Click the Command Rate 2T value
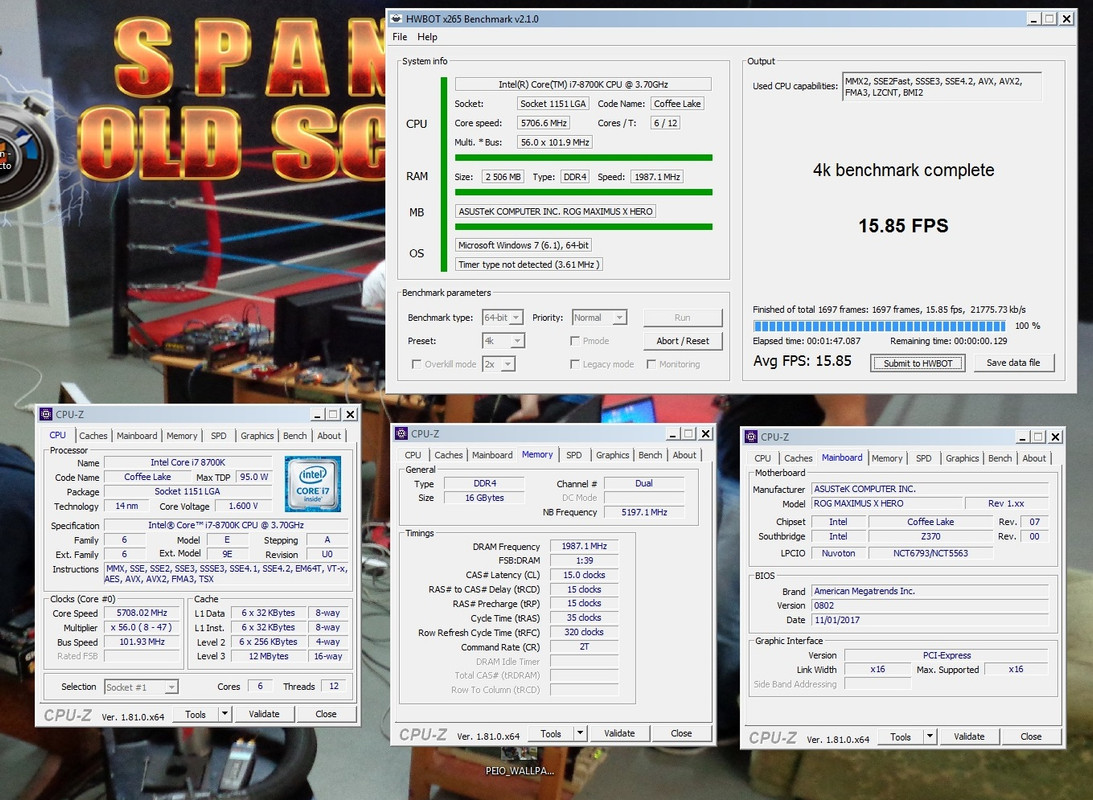This screenshot has height=800, width=1093. click(x=584, y=647)
